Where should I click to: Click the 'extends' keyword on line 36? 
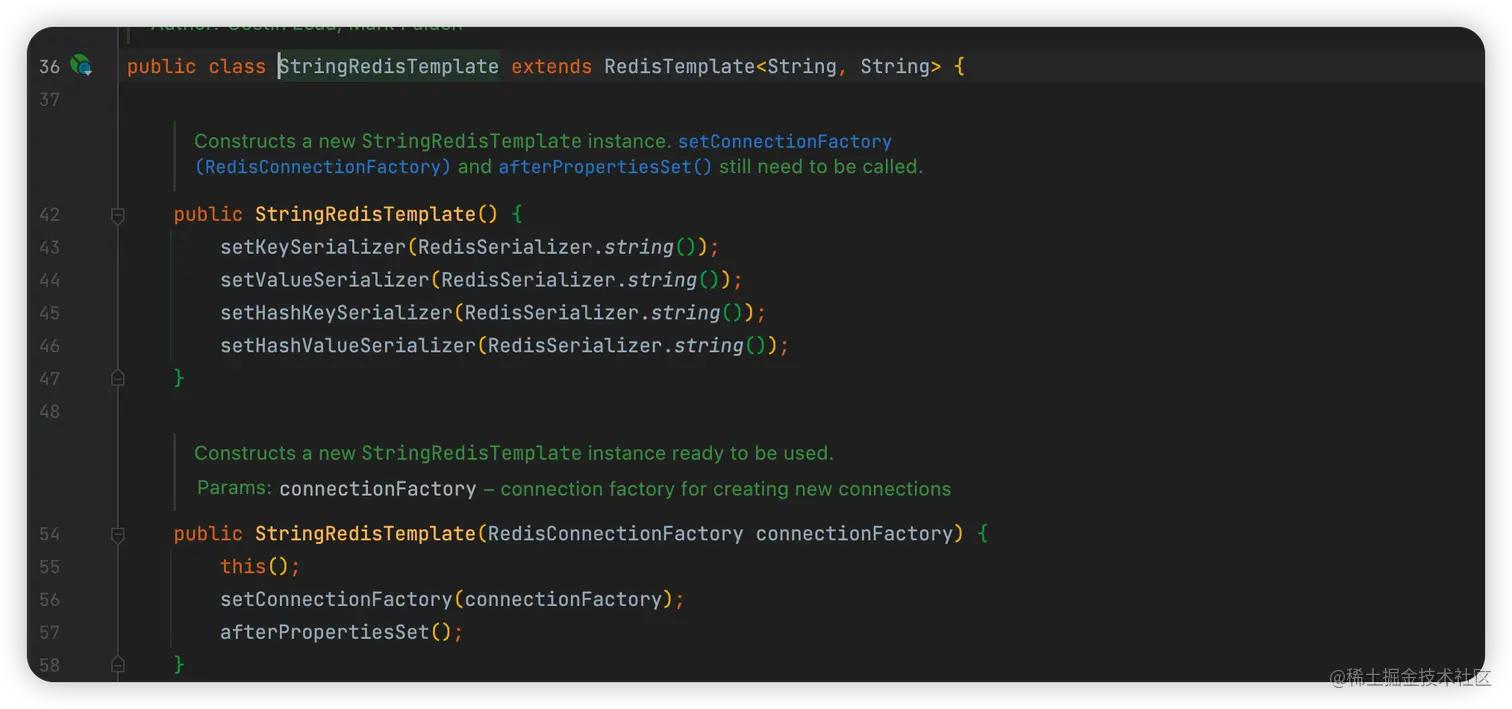click(551, 67)
